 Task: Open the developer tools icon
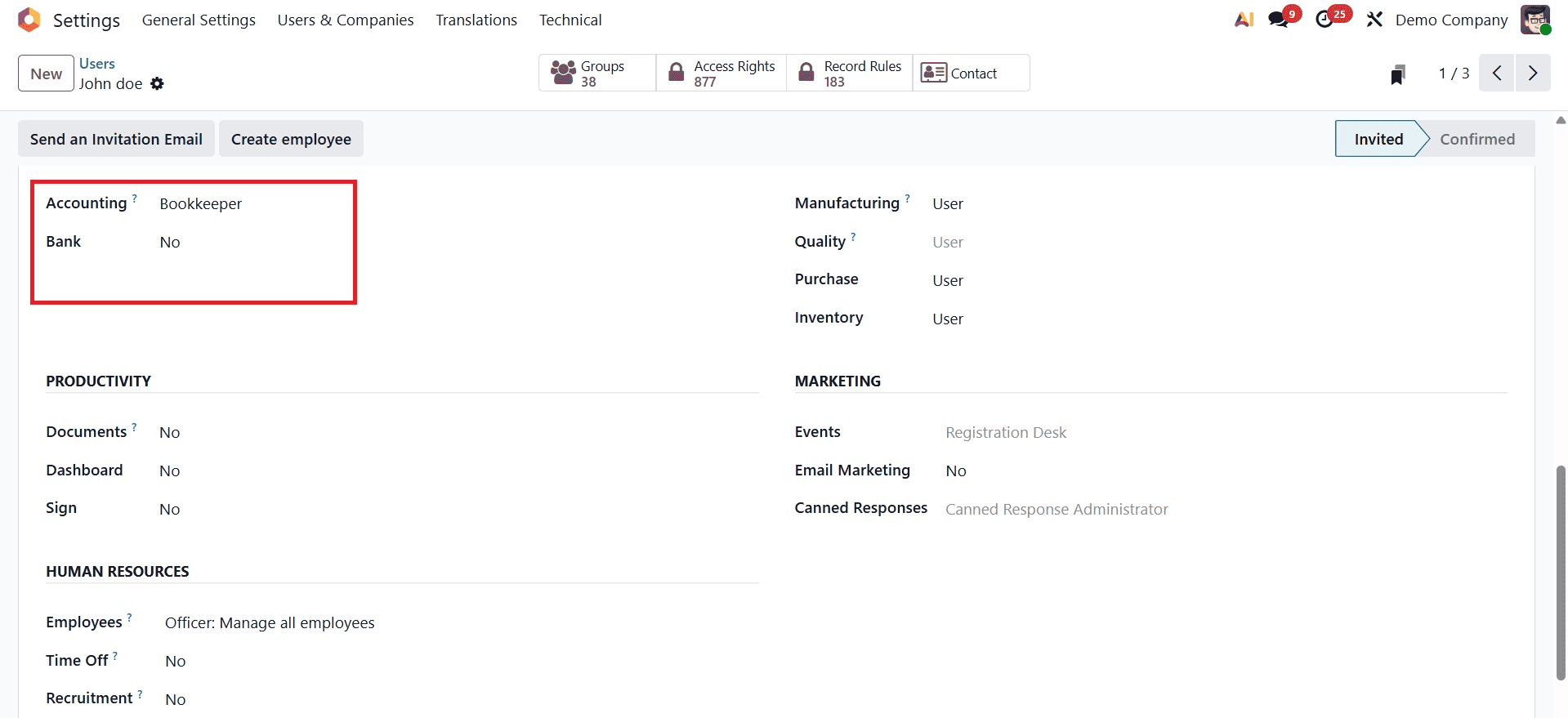pyautogui.click(x=1374, y=19)
